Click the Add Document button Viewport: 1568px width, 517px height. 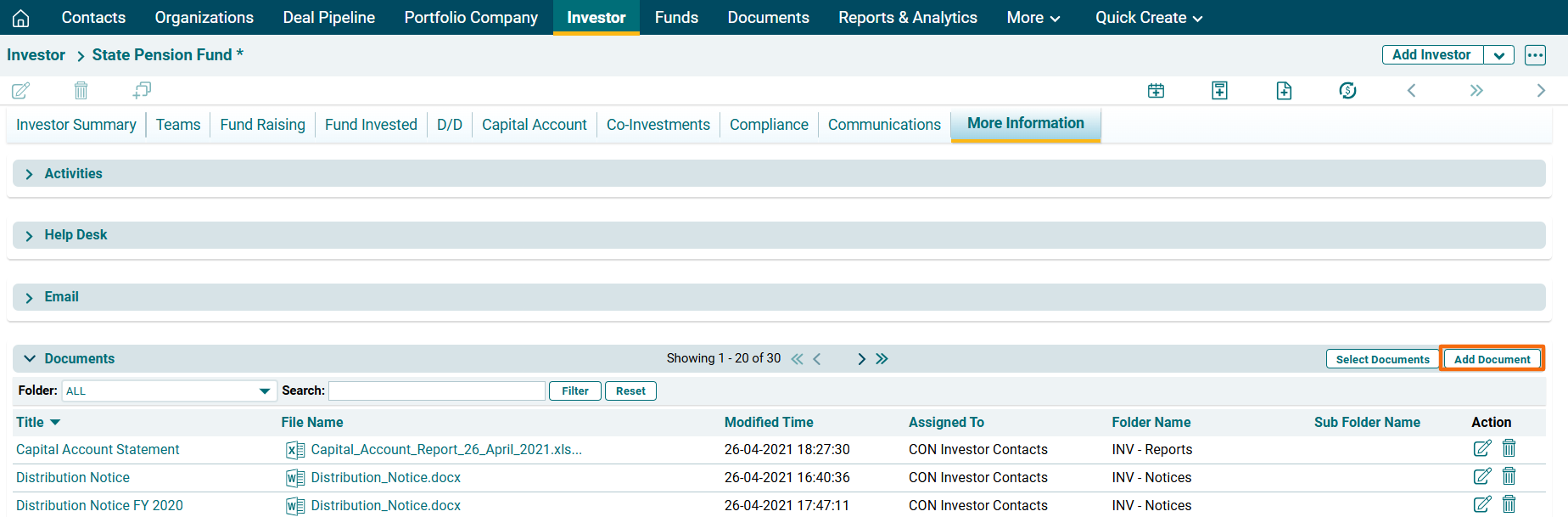pyautogui.click(x=1492, y=359)
